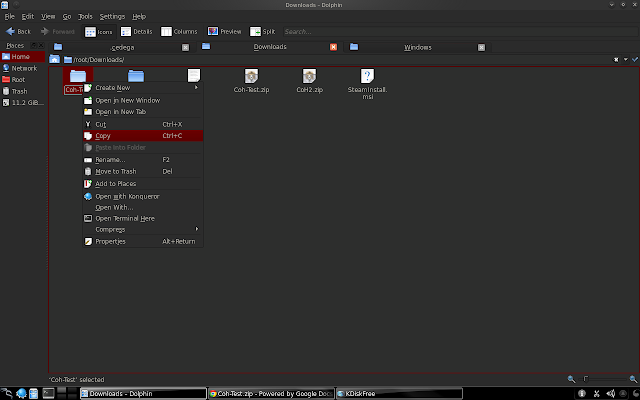640x400 pixels.
Task: Click the icon zoom slider handle
Action: tap(586, 379)
